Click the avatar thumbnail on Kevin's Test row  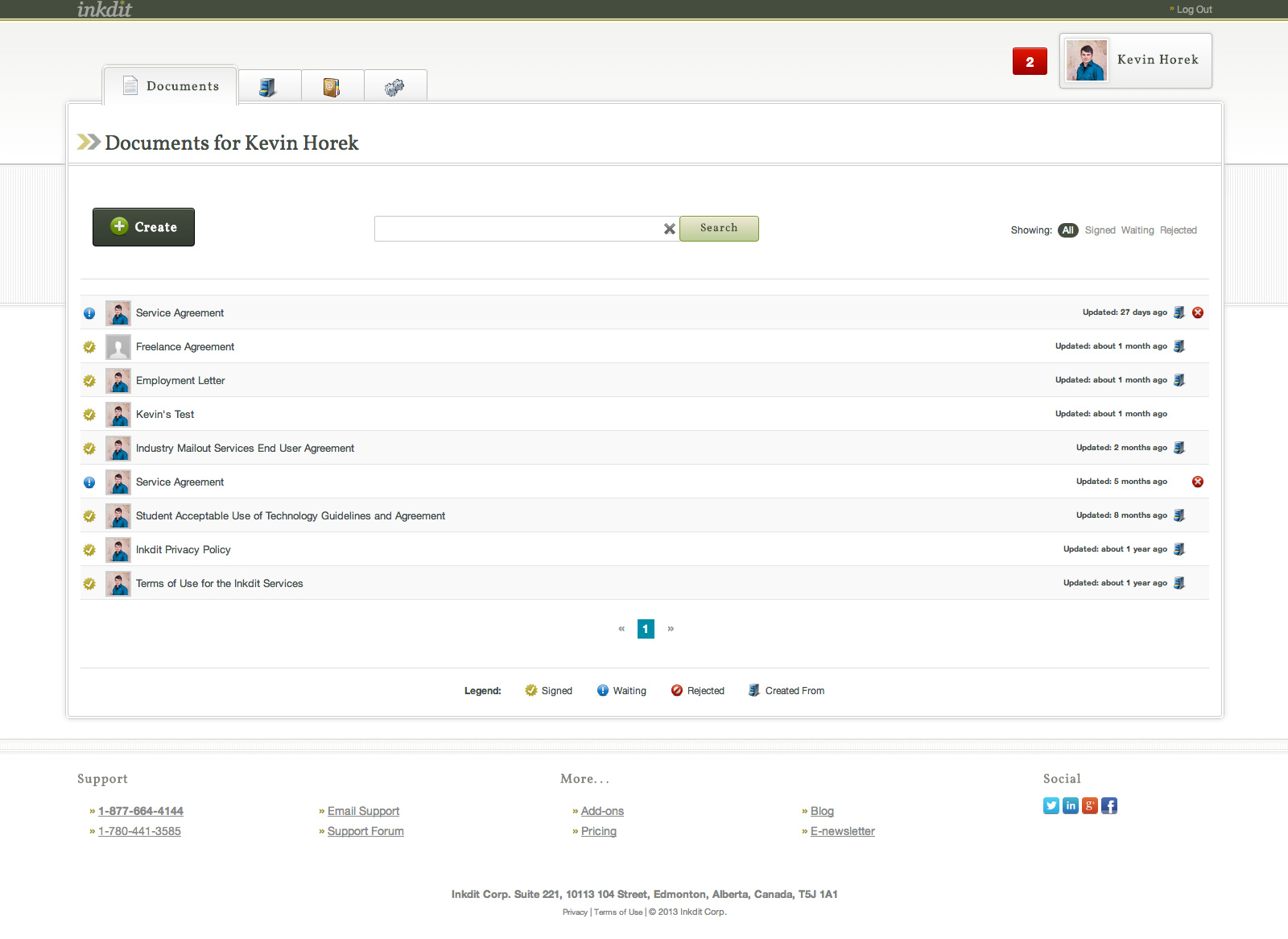click(x=118, y=415)
